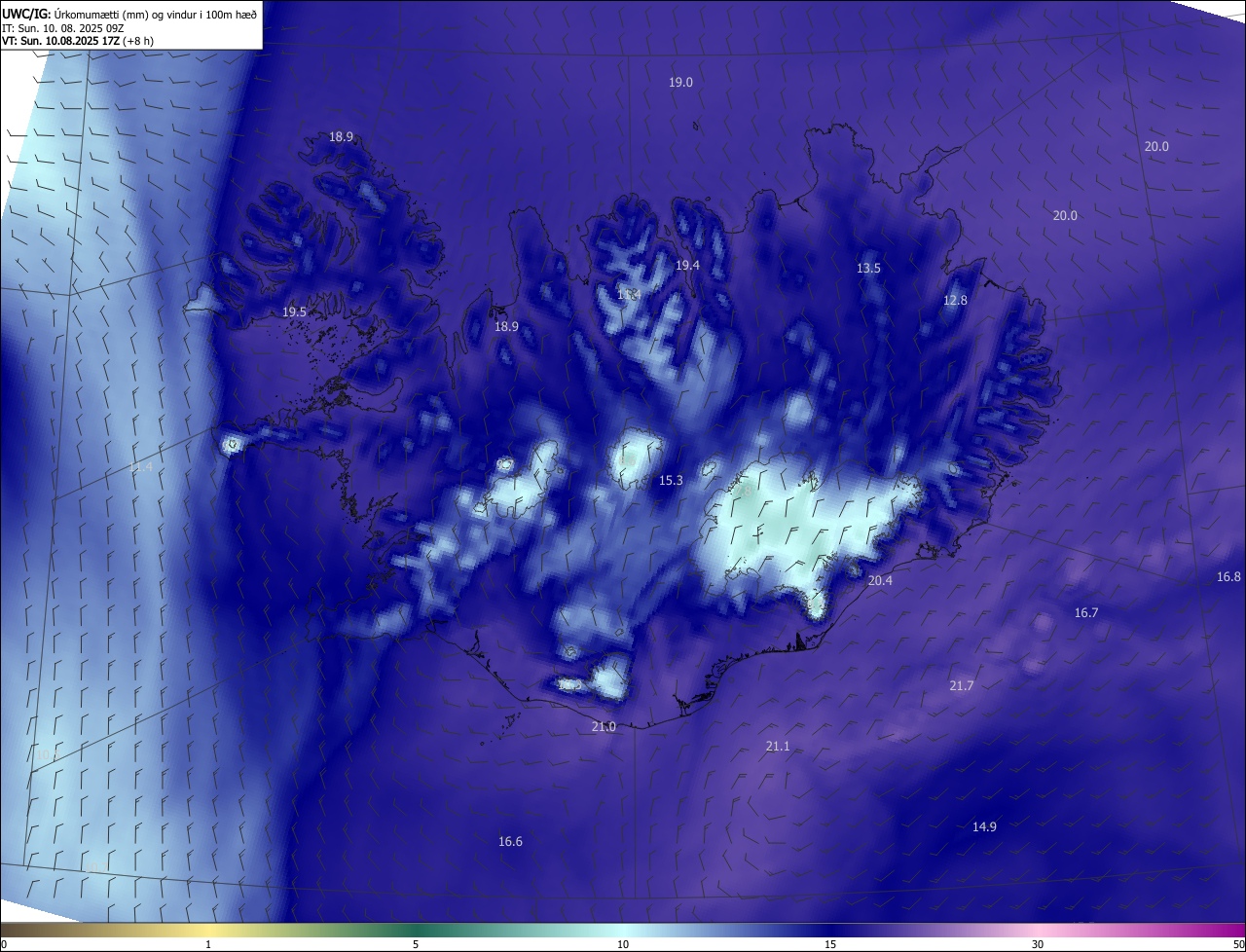
Task: Click the value label 13.5 on the map
Action: pos(868,268)
